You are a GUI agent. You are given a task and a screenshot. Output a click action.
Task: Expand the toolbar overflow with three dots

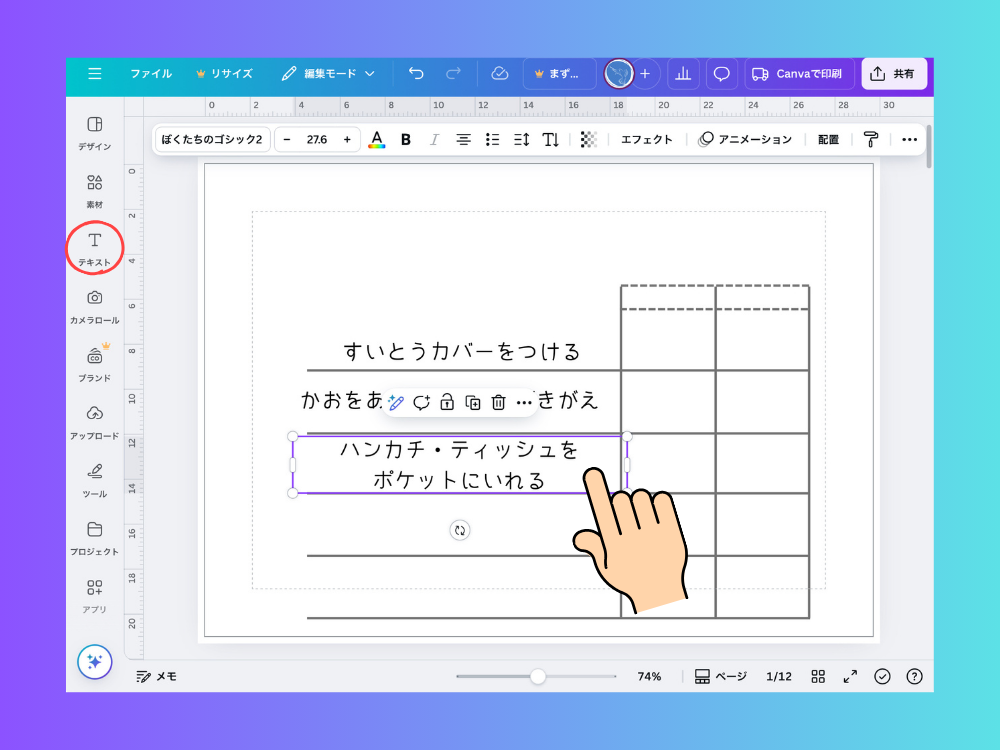coord(909,139)
